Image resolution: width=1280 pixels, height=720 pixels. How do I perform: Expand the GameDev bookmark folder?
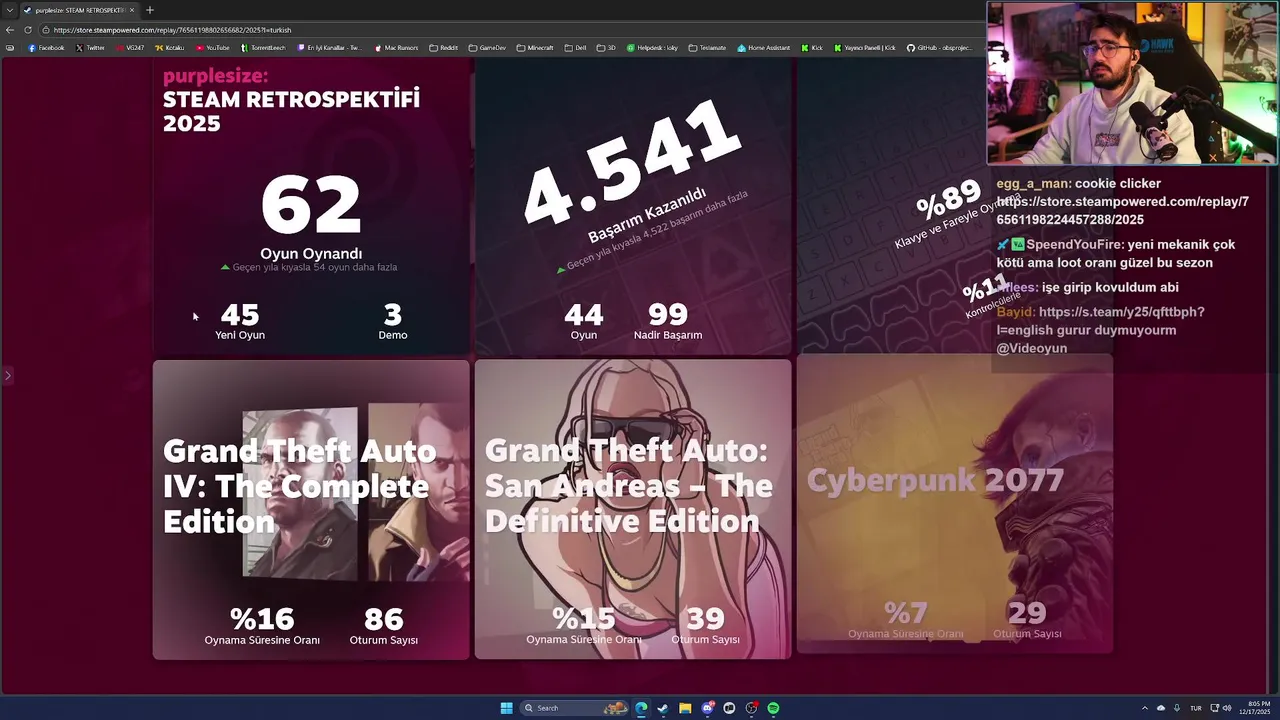[x=487, y=48]
